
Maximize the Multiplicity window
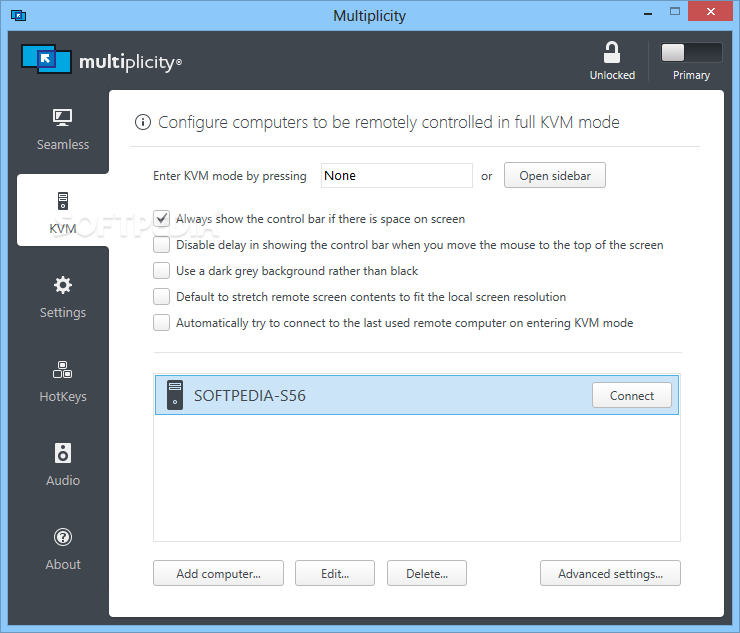coord(675,12)
